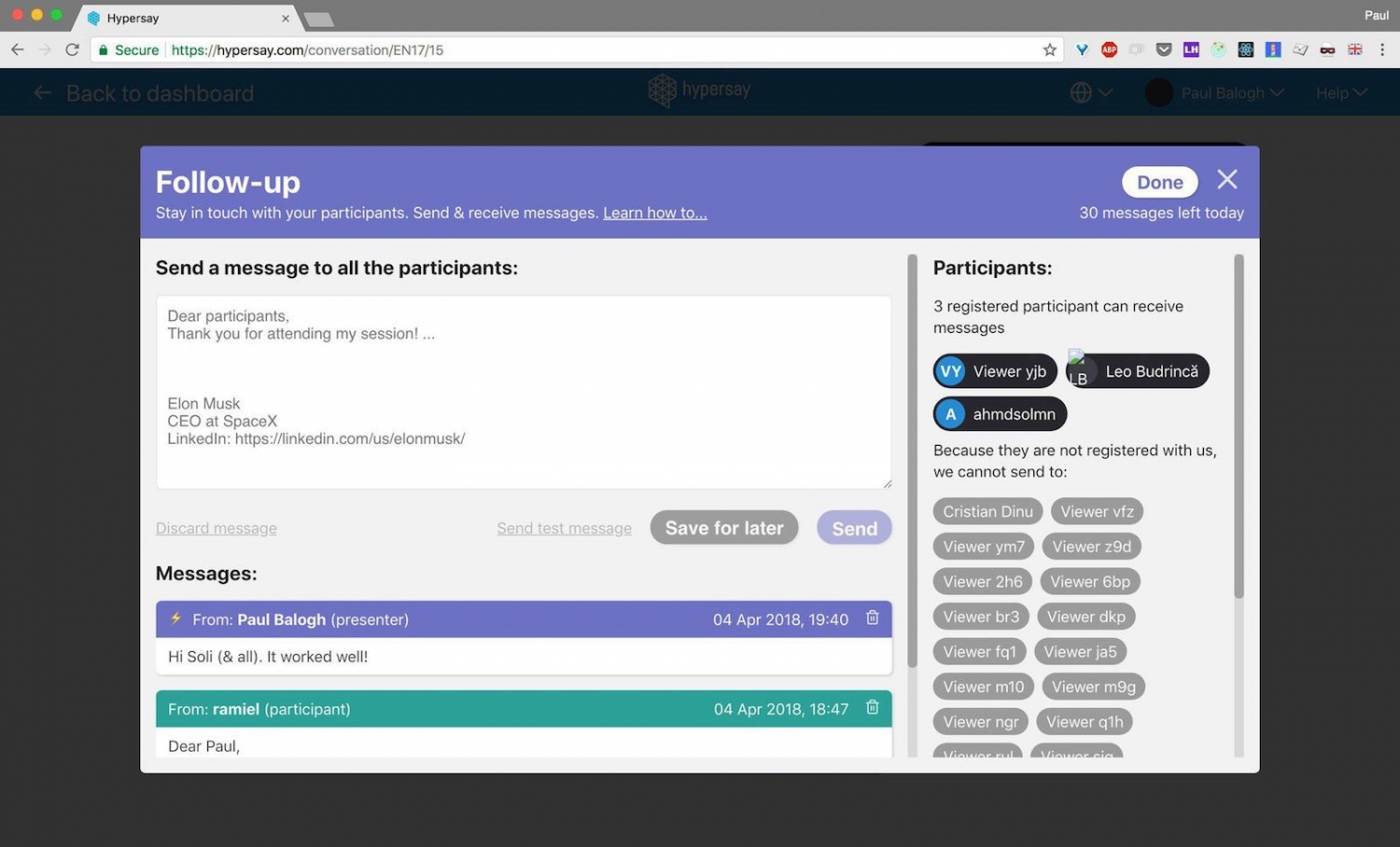Click the Send test message link
The height and width of the screenshot is (847, 1400).
point(564,528)
